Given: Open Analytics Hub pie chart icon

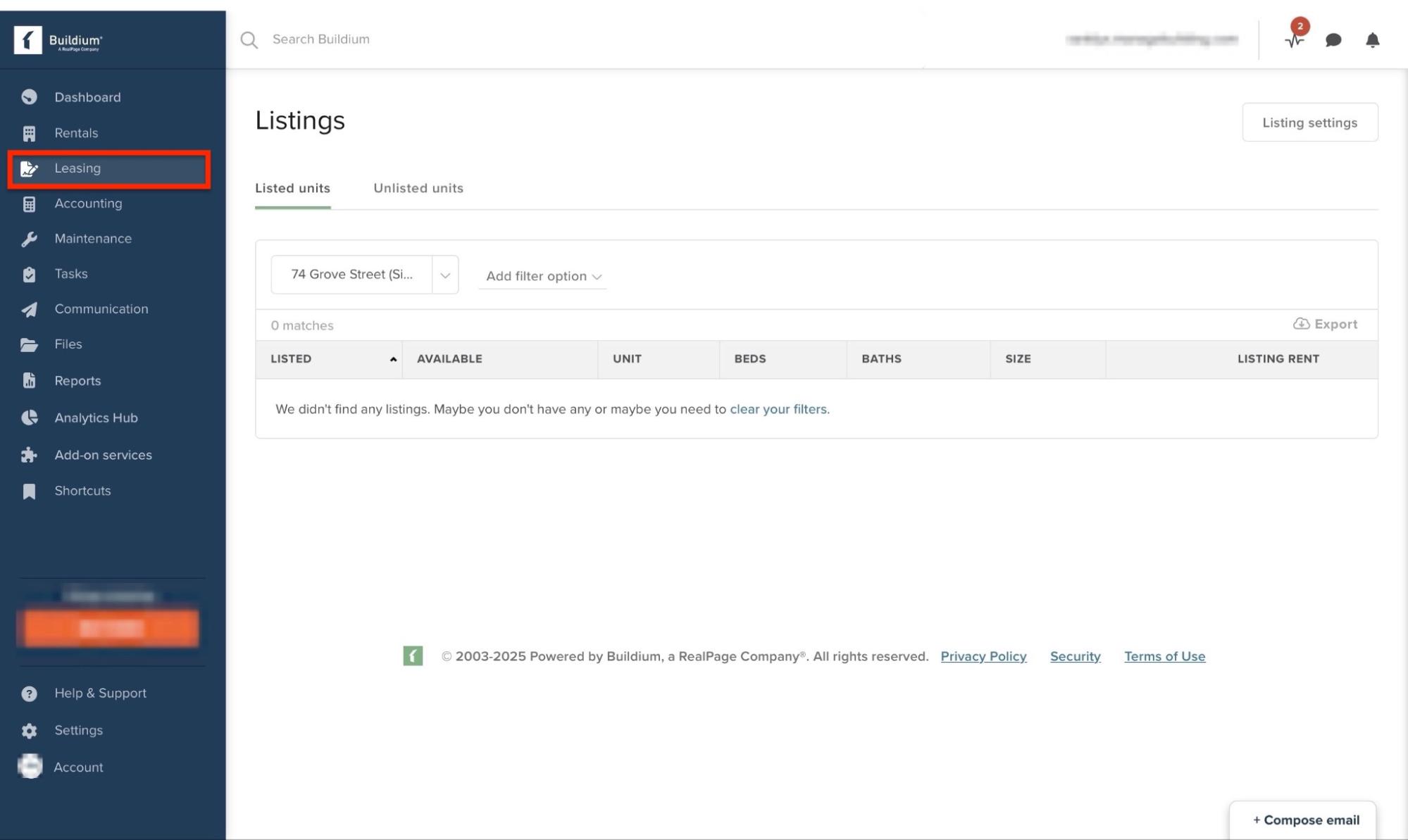Looking at the screenshot, I should pos(29,418).
